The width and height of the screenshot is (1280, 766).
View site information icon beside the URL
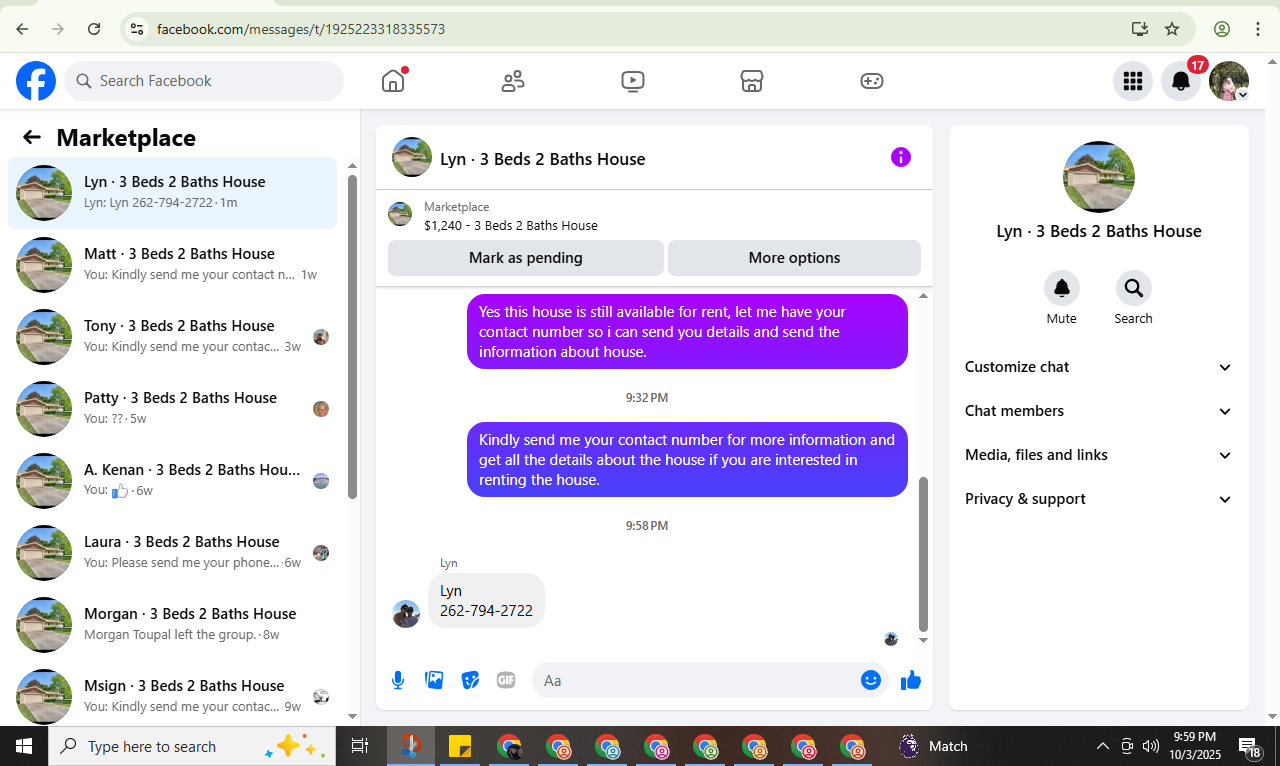click(138, 29)
